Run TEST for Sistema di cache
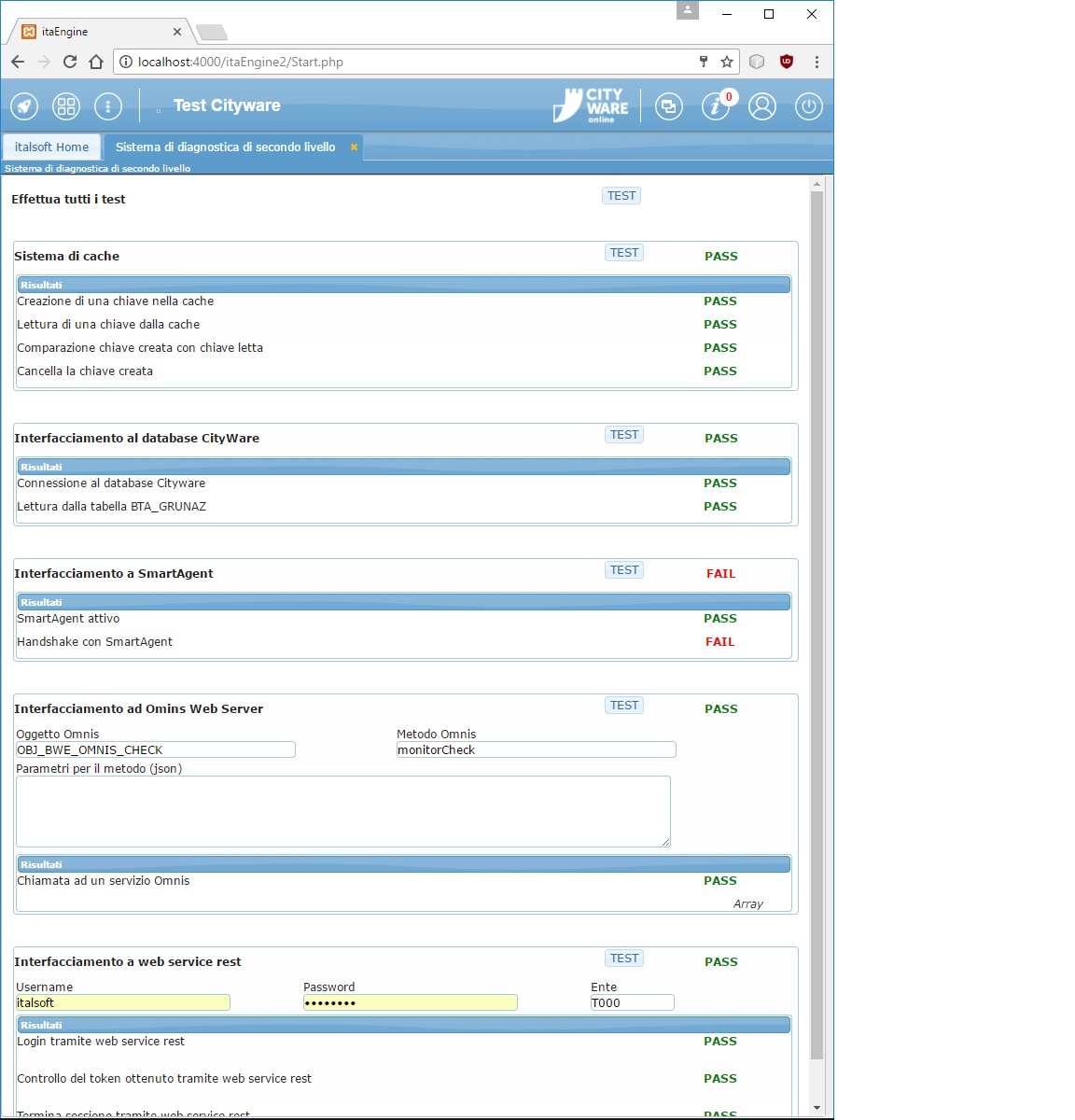Viewport: 1075px width, 1120px height. (x=624, y=253)
